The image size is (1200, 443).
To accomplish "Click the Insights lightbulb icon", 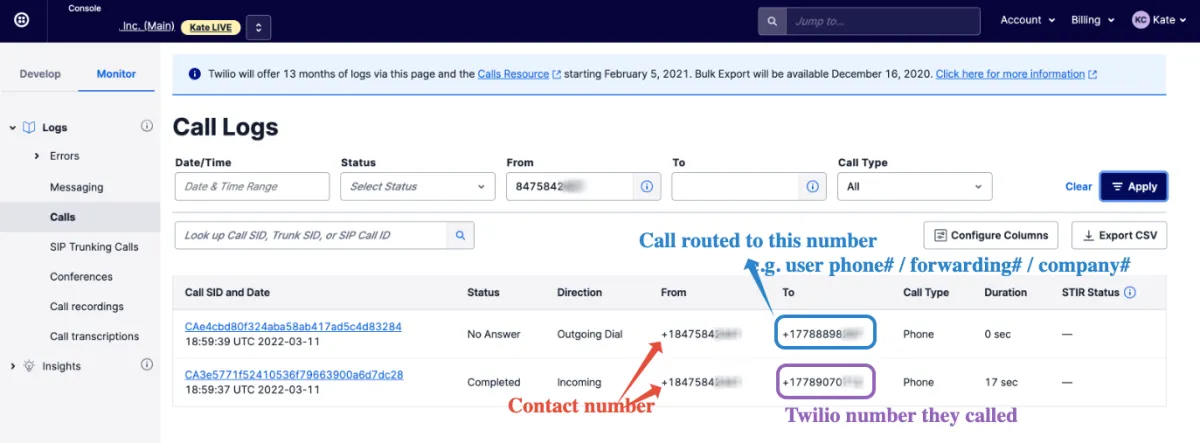I will pos(29,366).
